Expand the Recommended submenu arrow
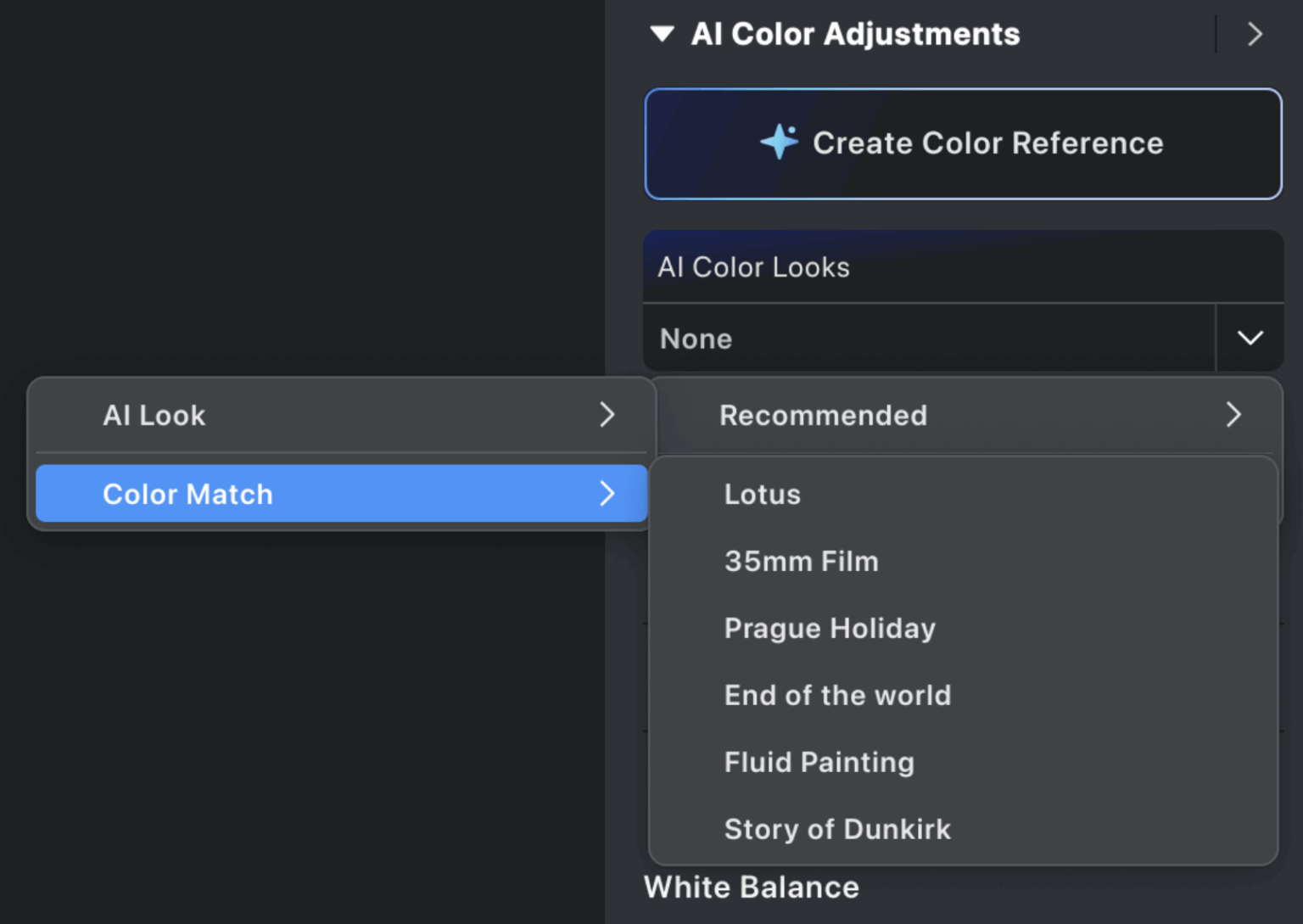Screen dimensions: 1303x924 1234,415
